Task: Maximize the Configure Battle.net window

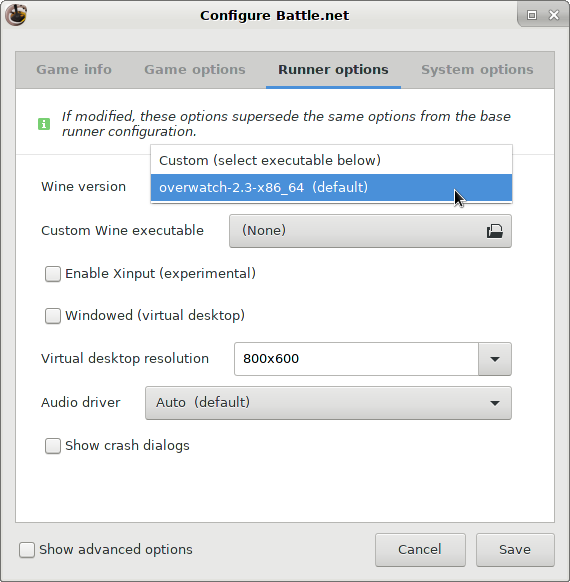Action: point(532,15)
